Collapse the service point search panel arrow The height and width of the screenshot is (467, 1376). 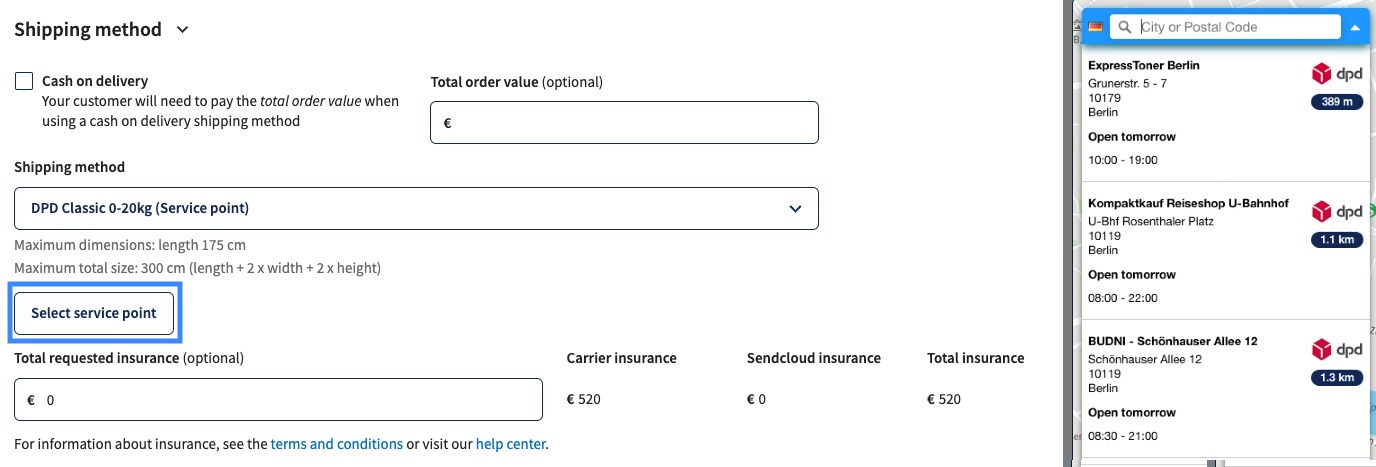[x=1355, y=27]
